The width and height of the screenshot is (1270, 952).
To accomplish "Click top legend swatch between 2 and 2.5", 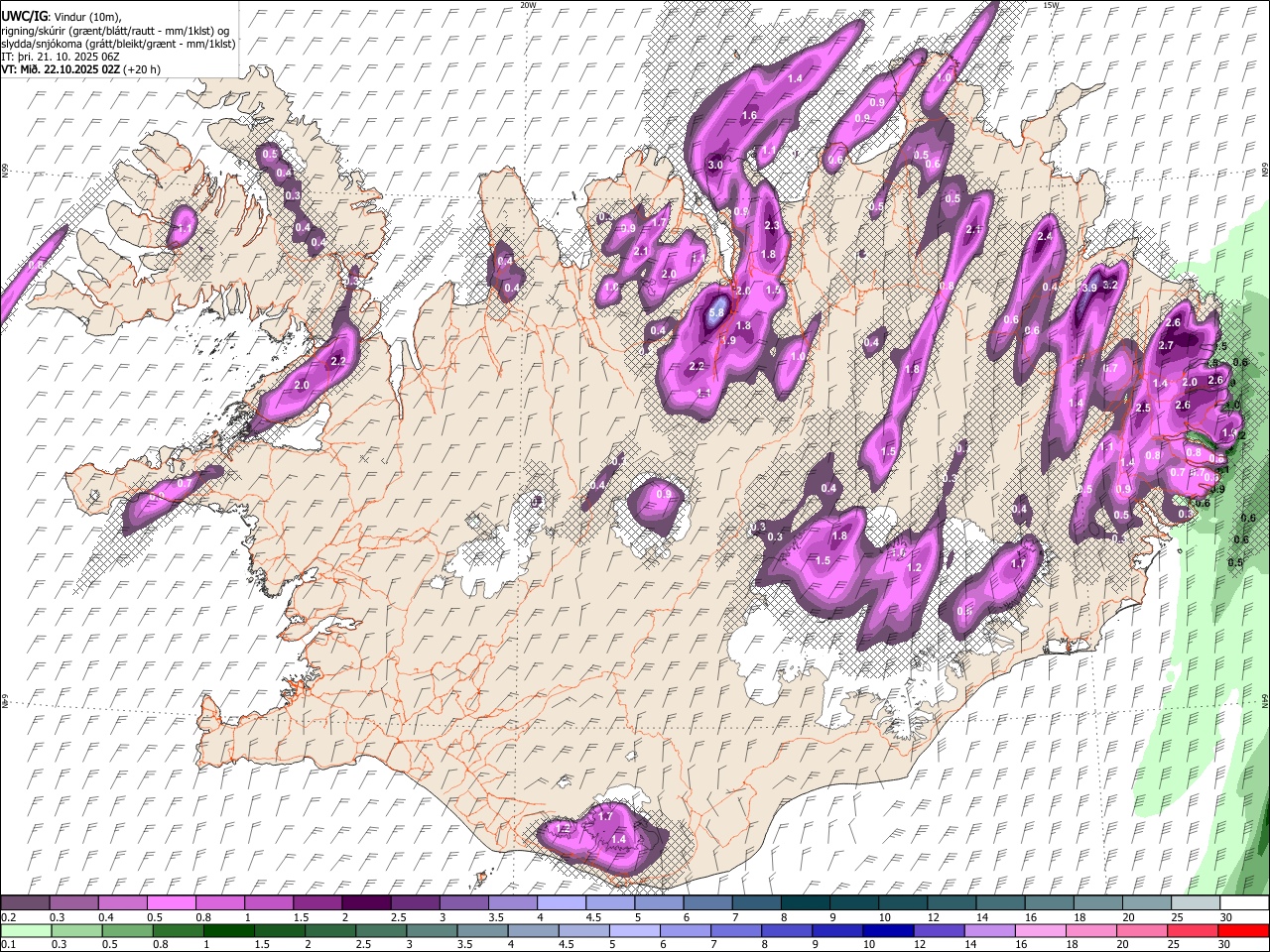I will pyautogui.click(x=366, y=903).
